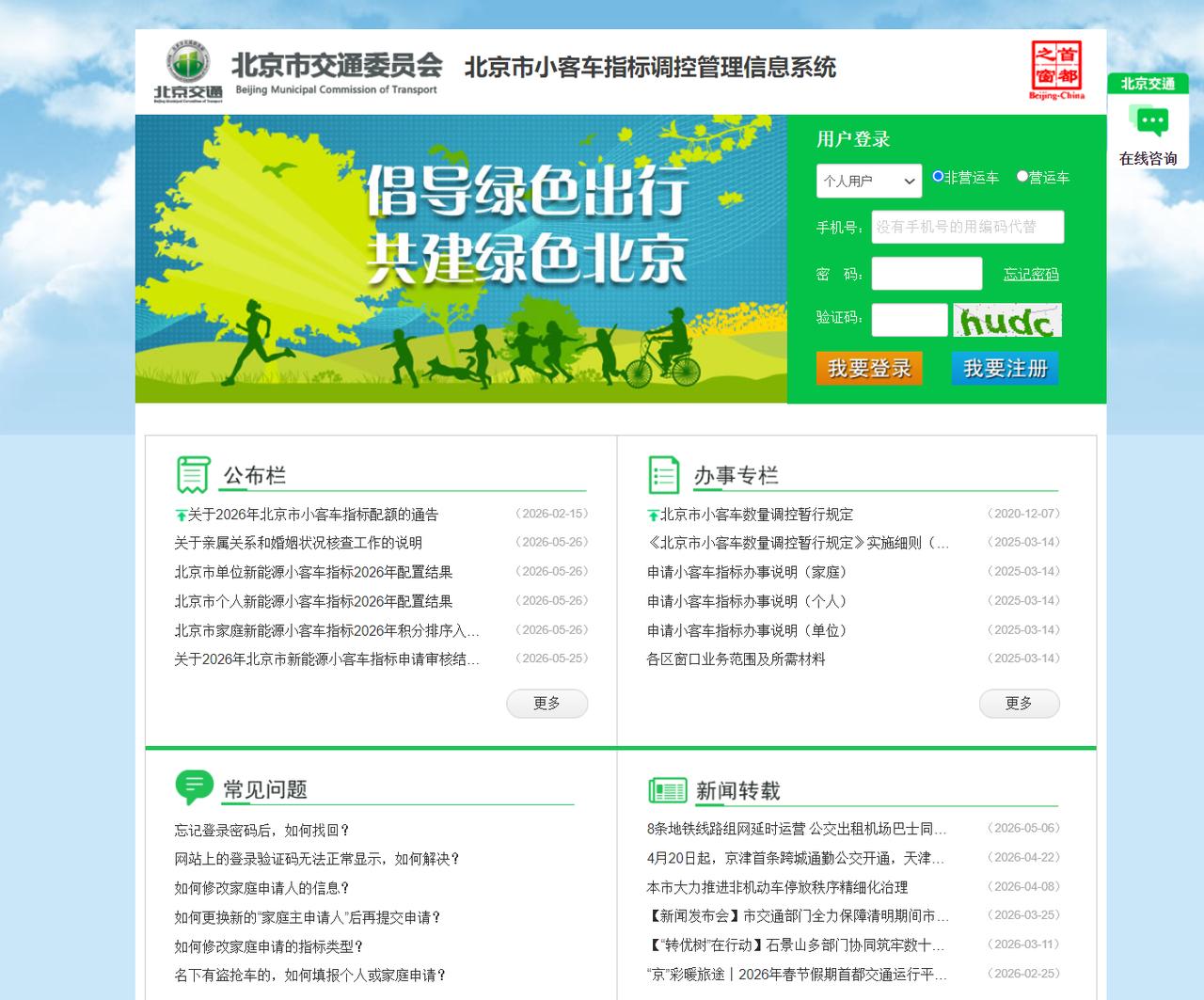Image resolution: width=1204 pixels, height=1000 pixels.
Task: Select the 营运车 radio button
Action: 1022,176
